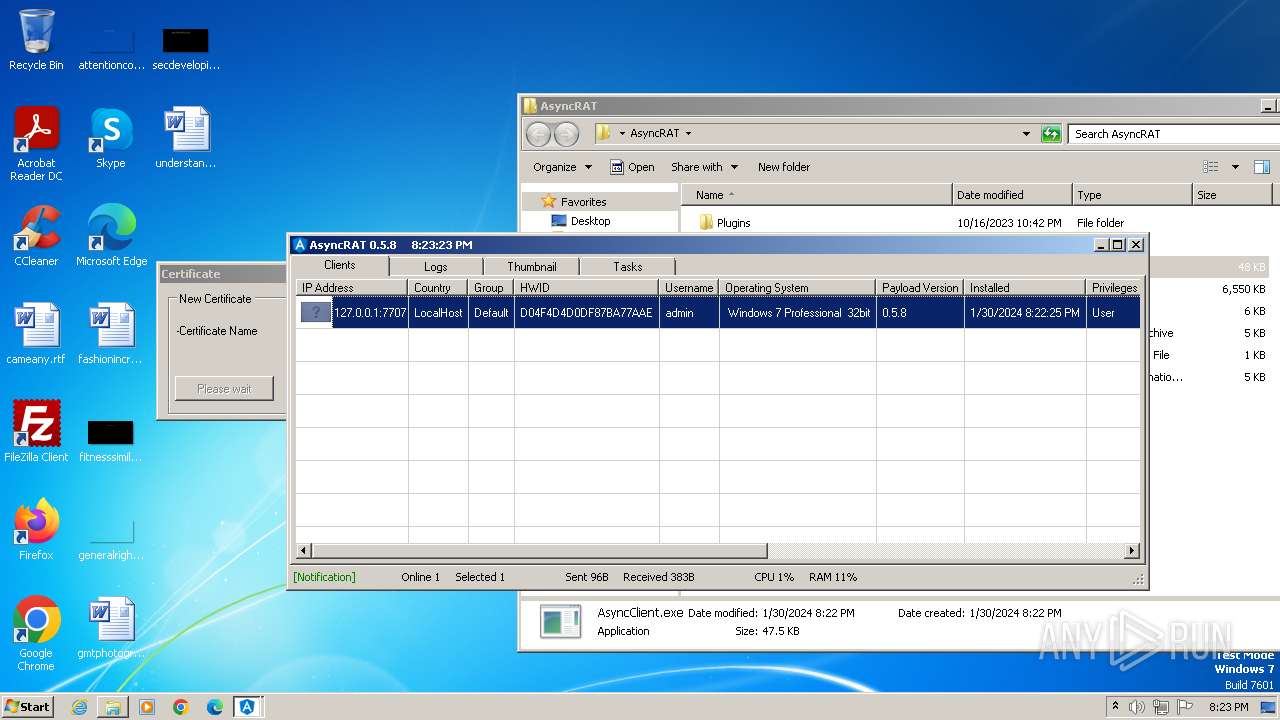1280x720 pixels.
Task: Open the understan… Word document icon
Action: pyautogui.click(x=186, y=138)
